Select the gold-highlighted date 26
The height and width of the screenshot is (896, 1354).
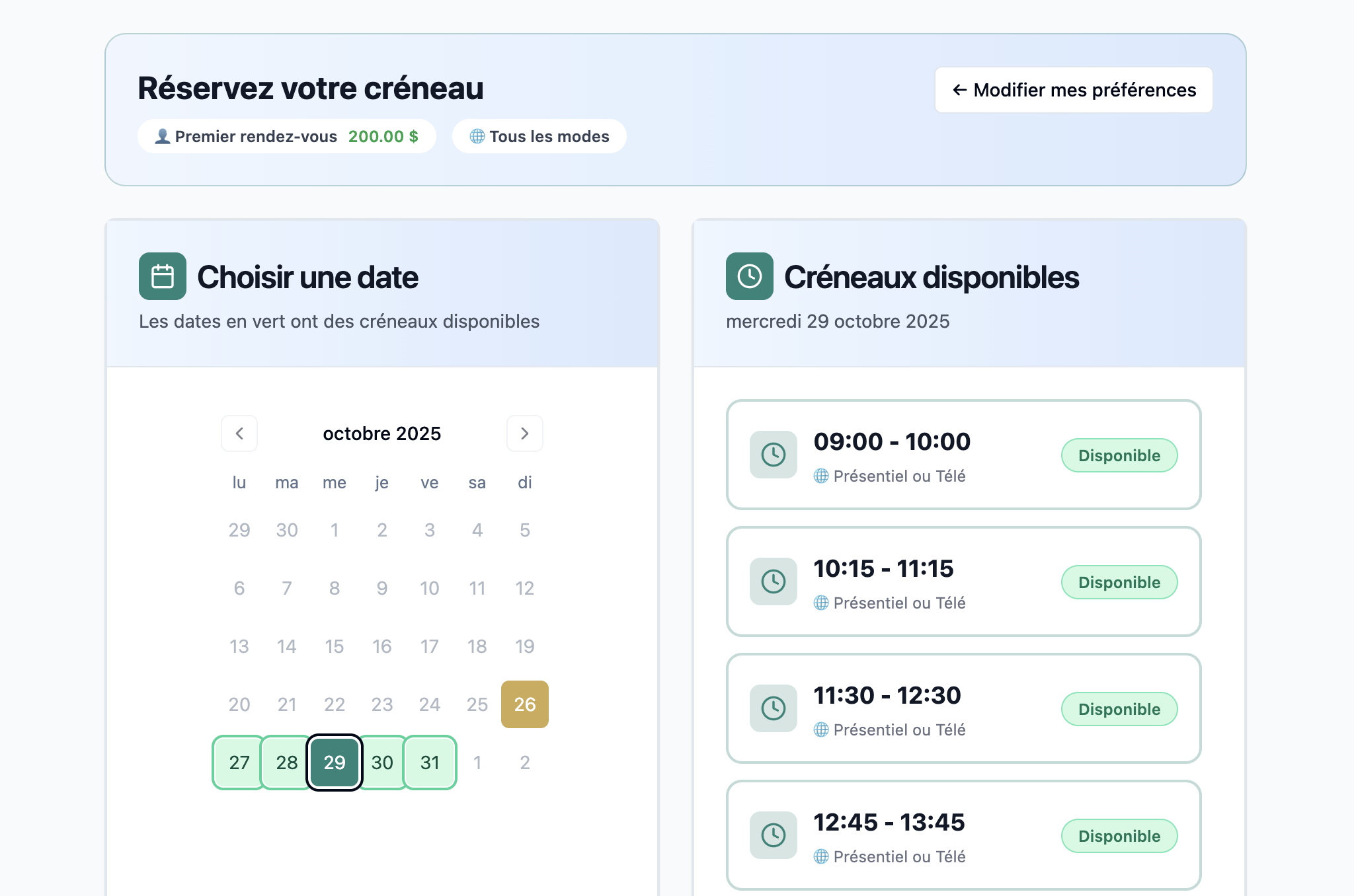[524, 704]
